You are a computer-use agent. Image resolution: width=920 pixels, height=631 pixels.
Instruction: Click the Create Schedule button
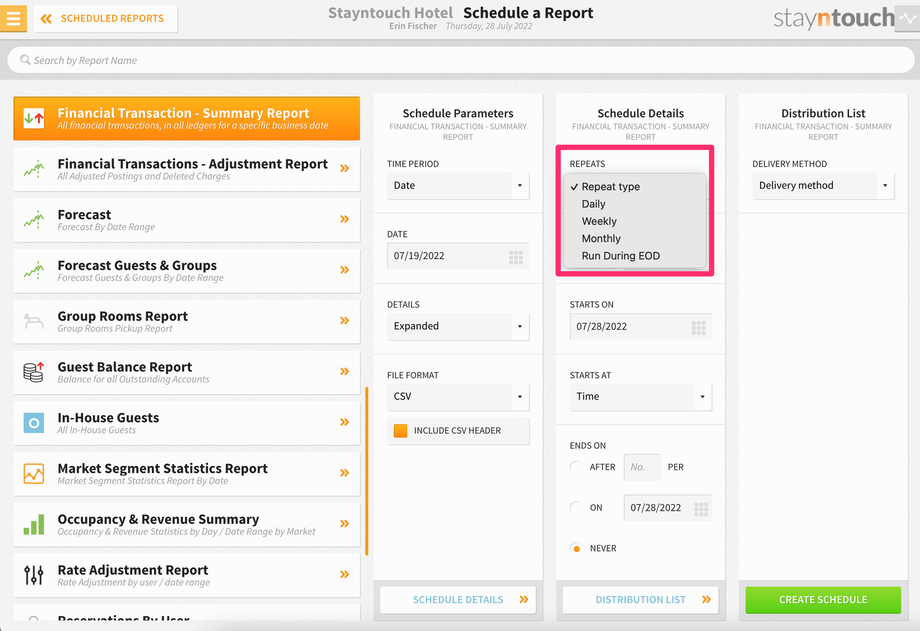(x=823, y=599)
